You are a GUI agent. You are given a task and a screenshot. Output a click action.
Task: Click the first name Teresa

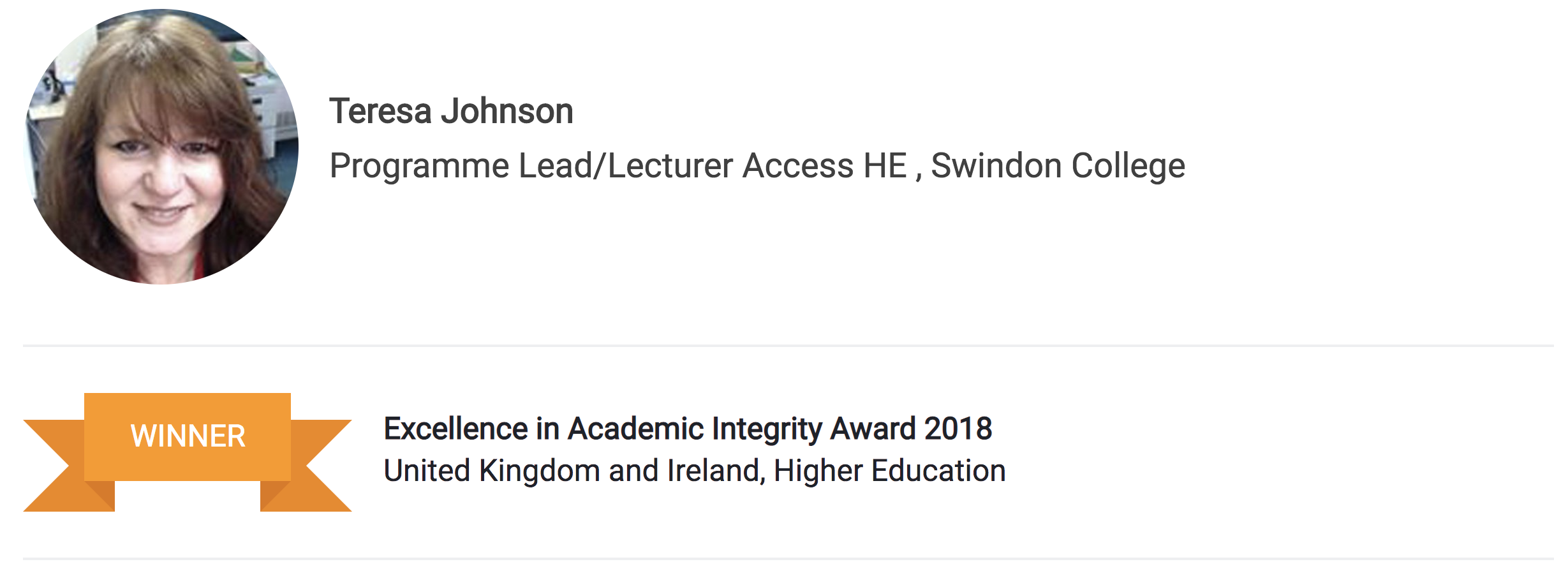(380, 111)
